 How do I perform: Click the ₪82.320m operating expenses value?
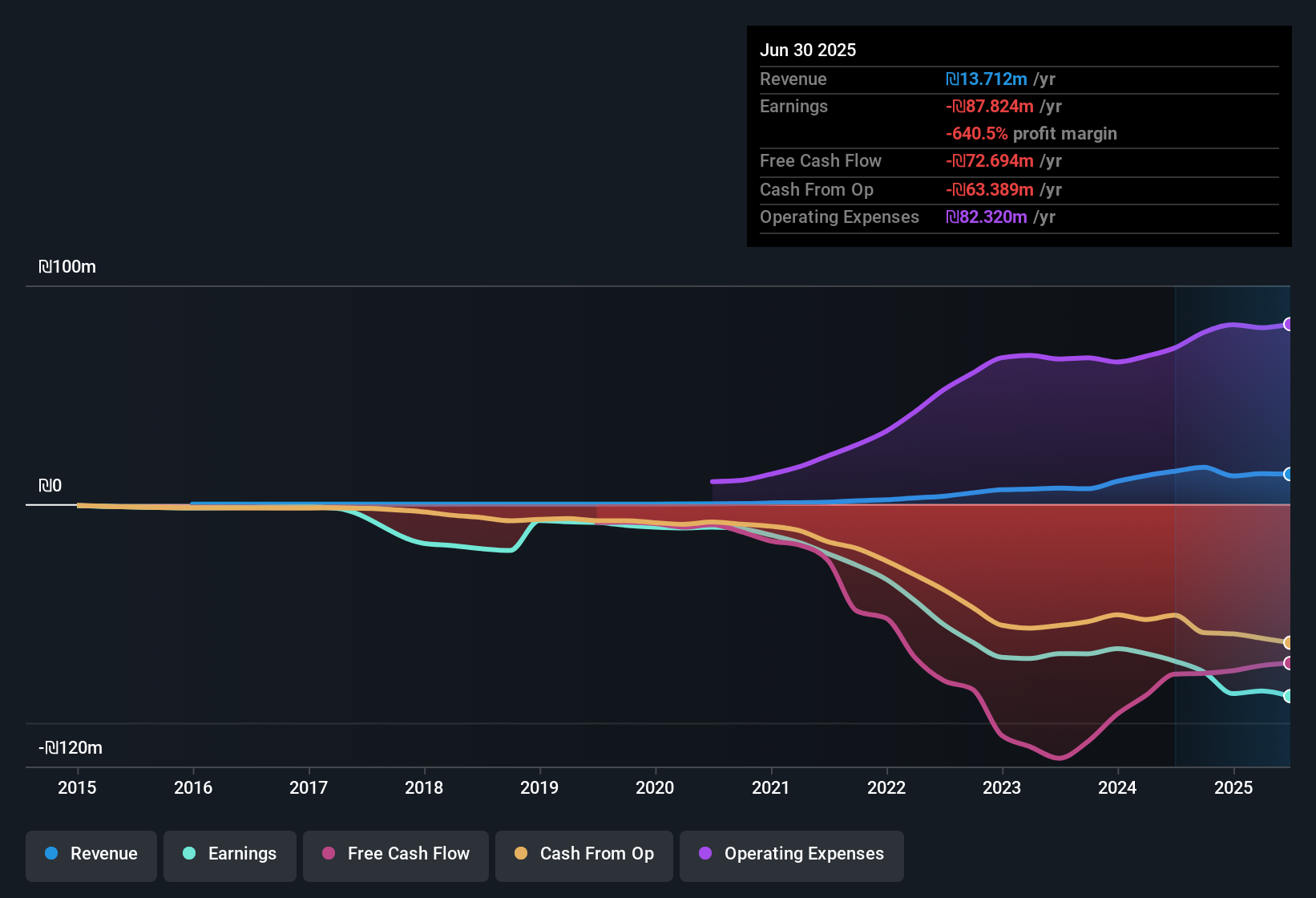tap(987, 216)
